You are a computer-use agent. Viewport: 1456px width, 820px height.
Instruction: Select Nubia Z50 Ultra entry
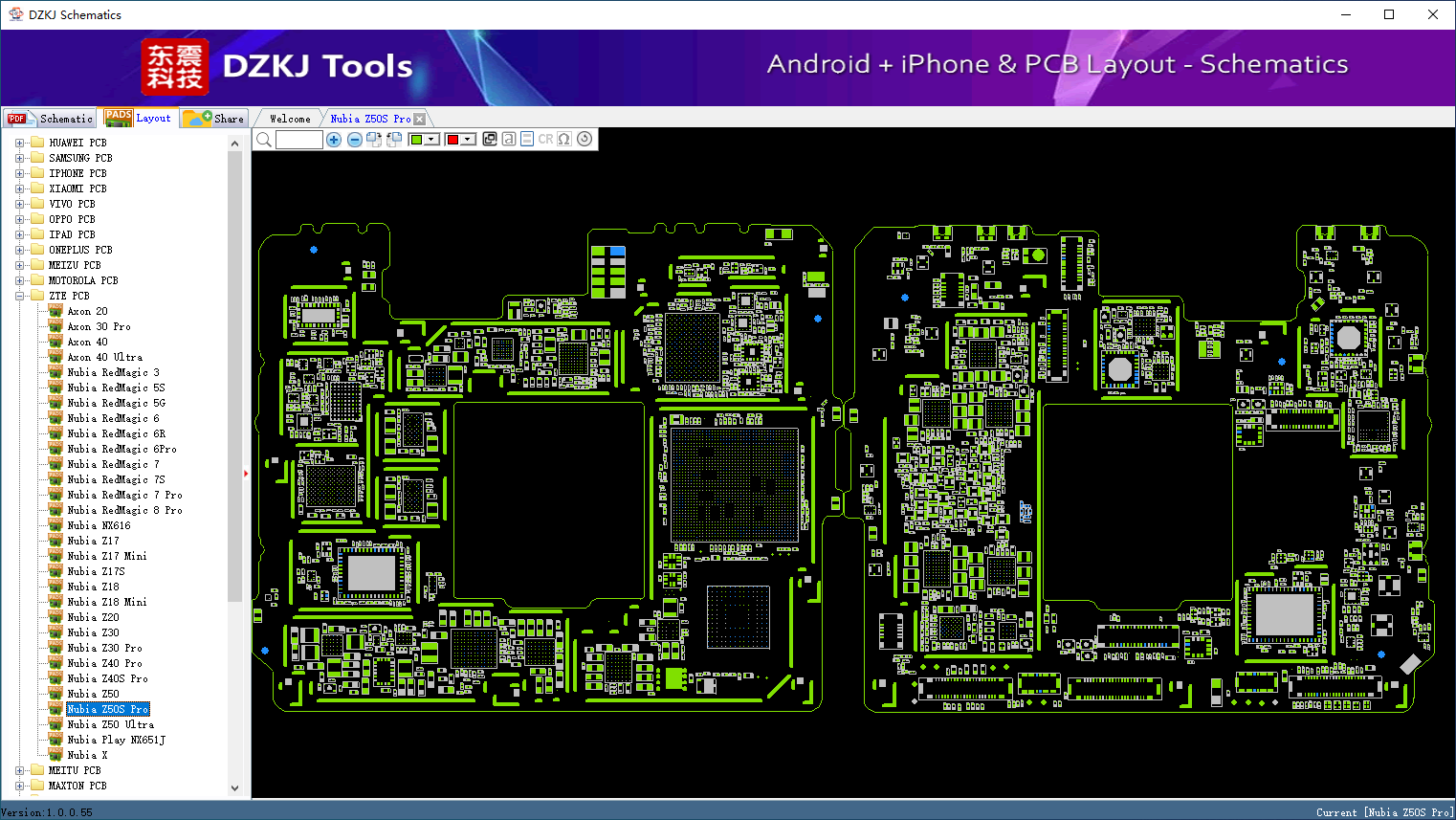pyautogui.click(x=110, y=724)
